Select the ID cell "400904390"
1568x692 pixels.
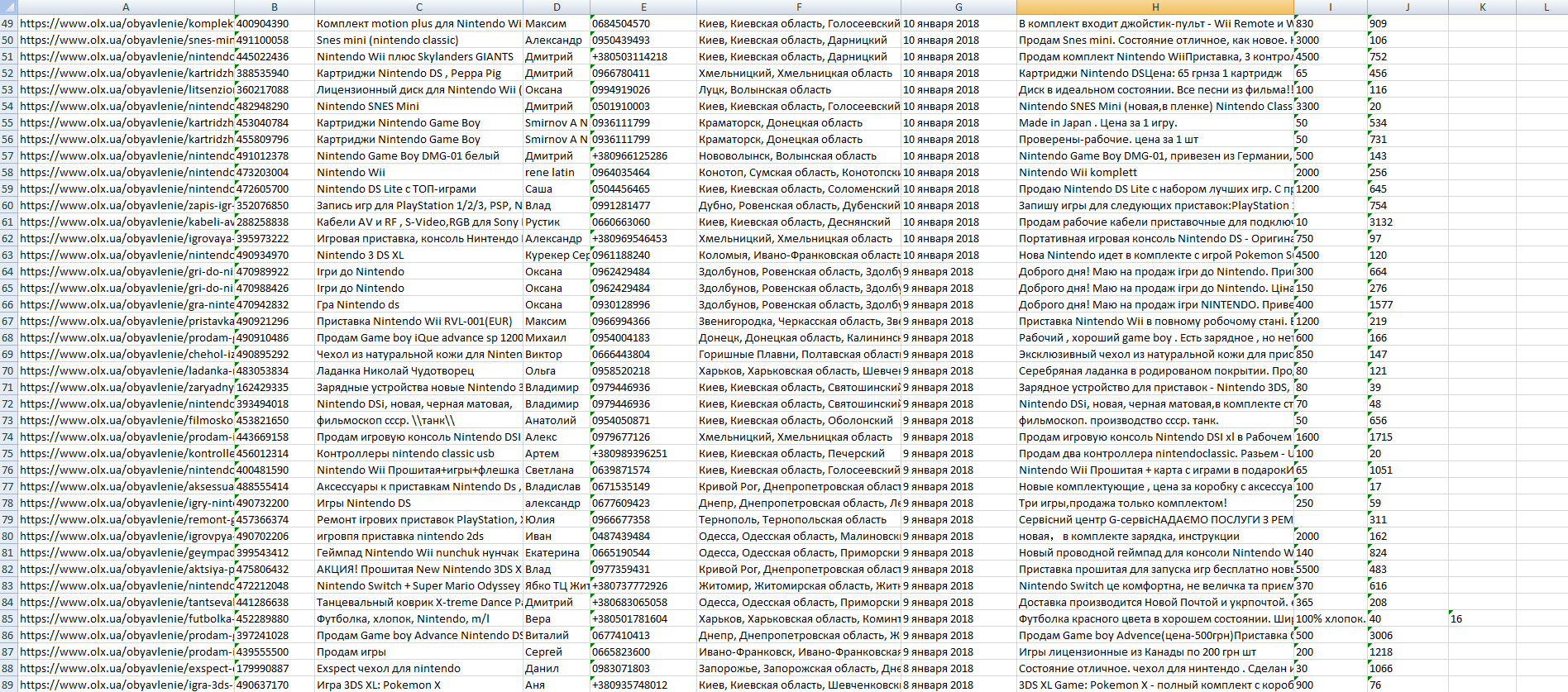(275, 23)
